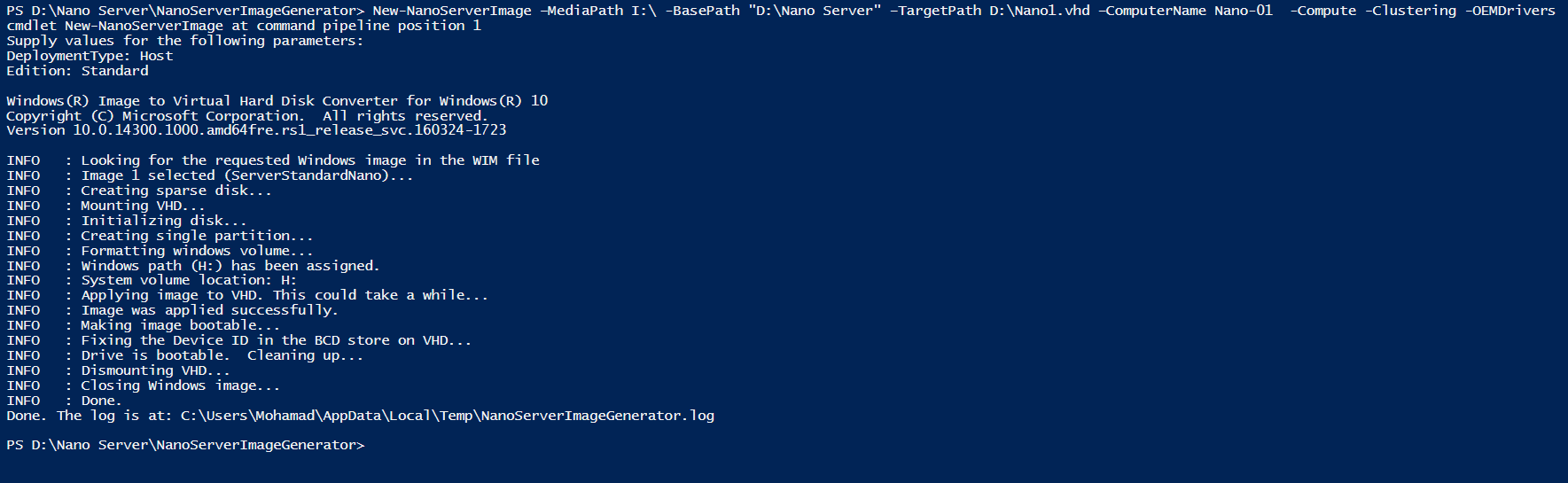Click the DeploymentType: Host line

[90, 56]
